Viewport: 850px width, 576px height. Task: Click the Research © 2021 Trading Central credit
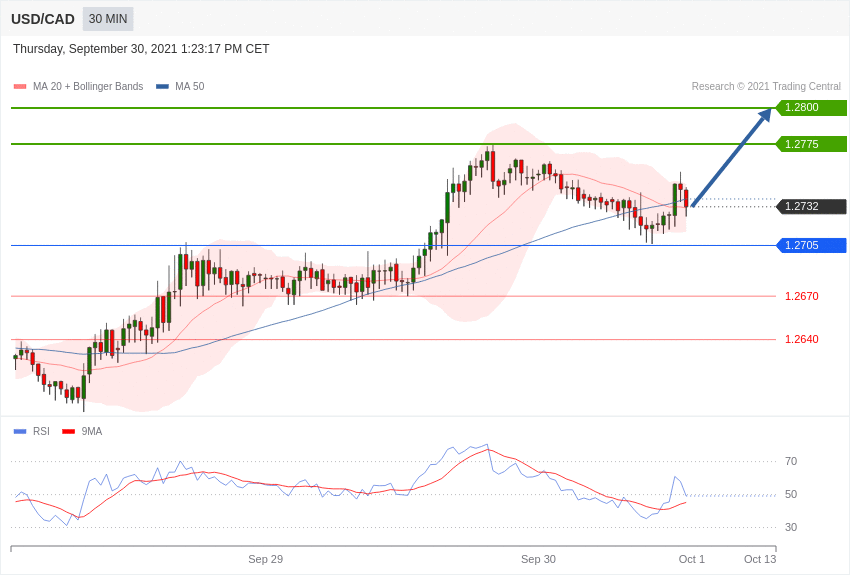coord(766,86)
